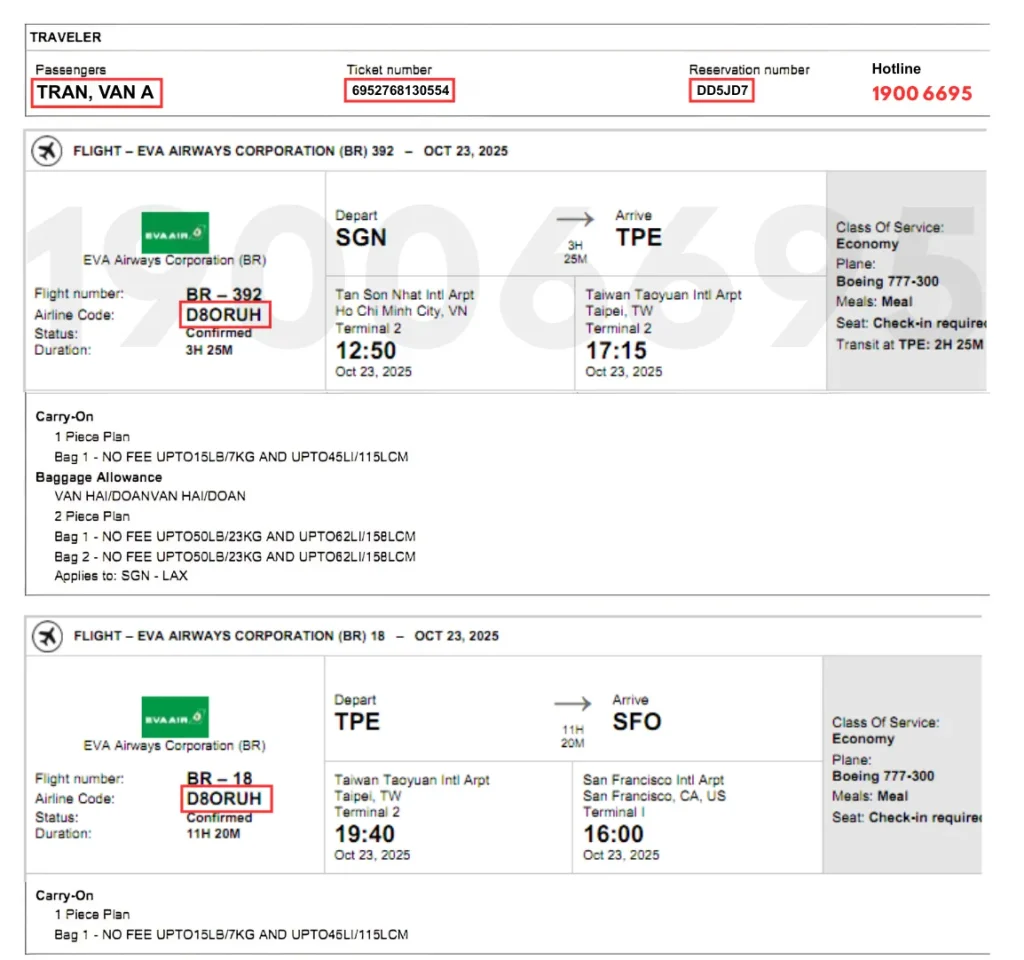
Task: Click the Confirmed status for flight BR 392
Action: coord(220,333)
